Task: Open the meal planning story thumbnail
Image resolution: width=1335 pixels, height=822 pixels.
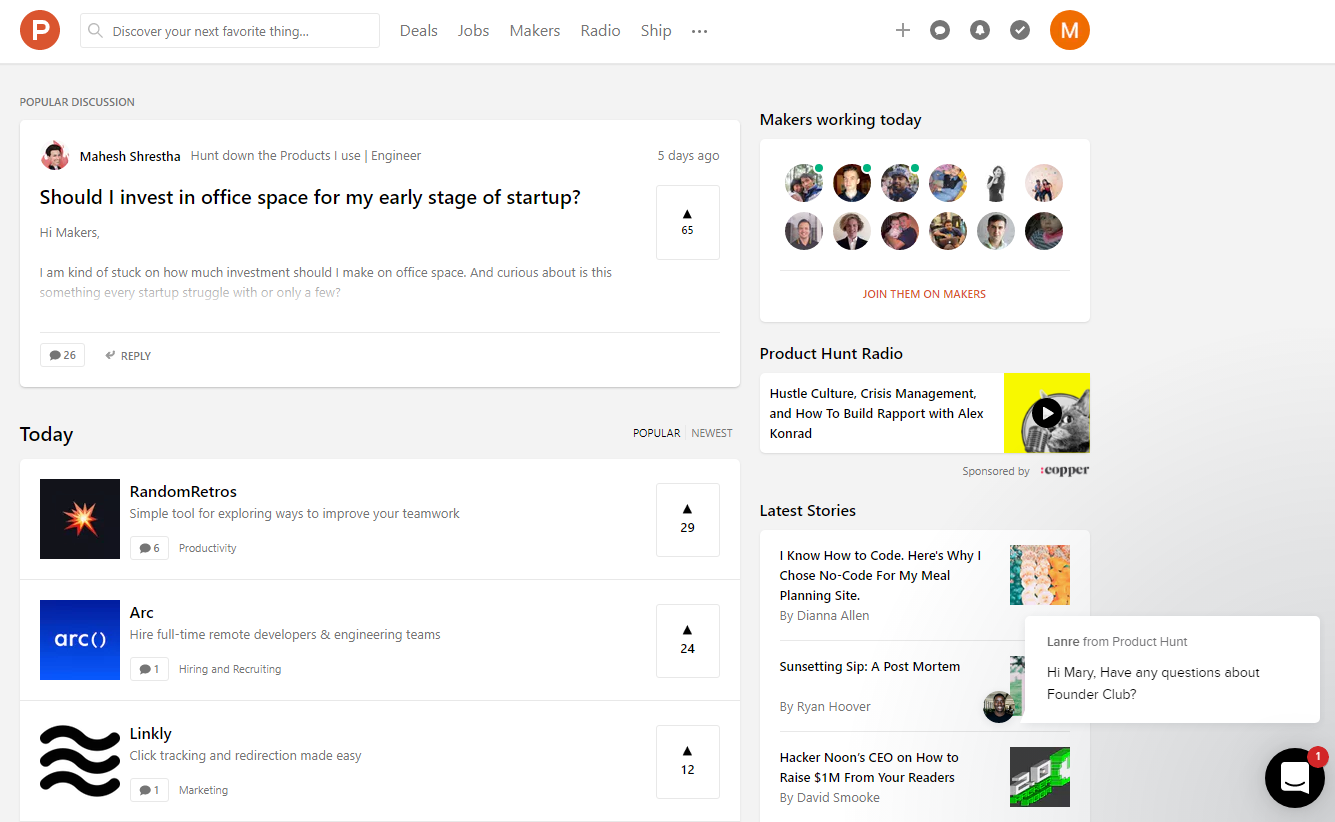Action: [x=1040, y=575]
